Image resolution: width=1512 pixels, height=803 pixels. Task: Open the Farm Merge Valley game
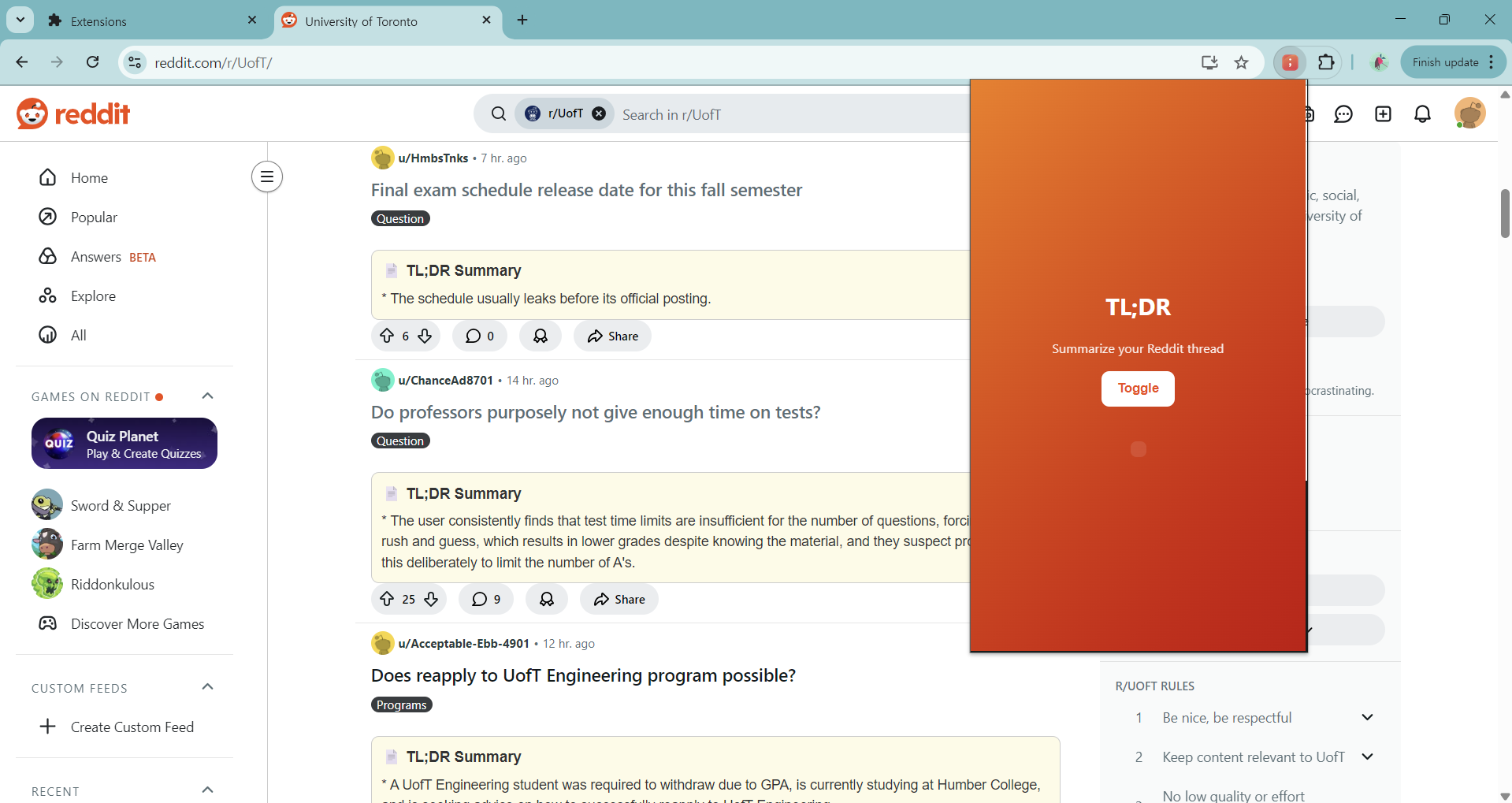pos(126,545)
